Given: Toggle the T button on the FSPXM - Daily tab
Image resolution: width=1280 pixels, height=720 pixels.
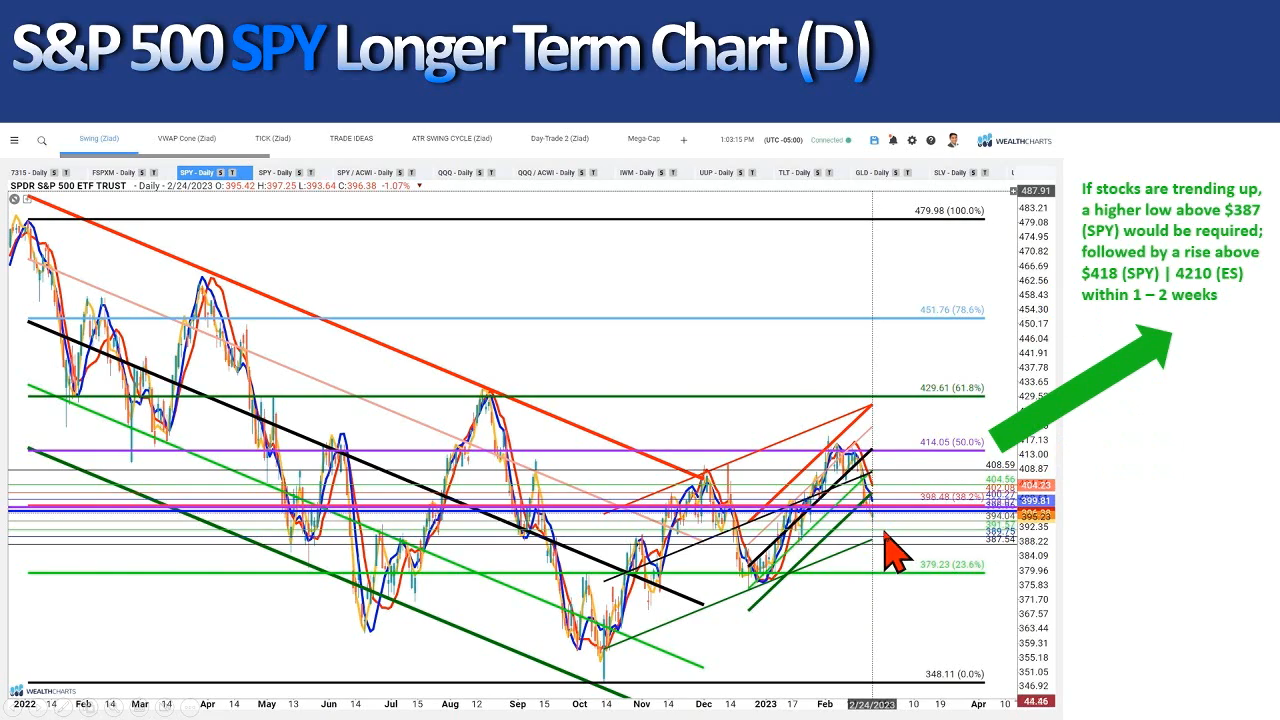Looking at the screenshot, I should coord(152,173).
